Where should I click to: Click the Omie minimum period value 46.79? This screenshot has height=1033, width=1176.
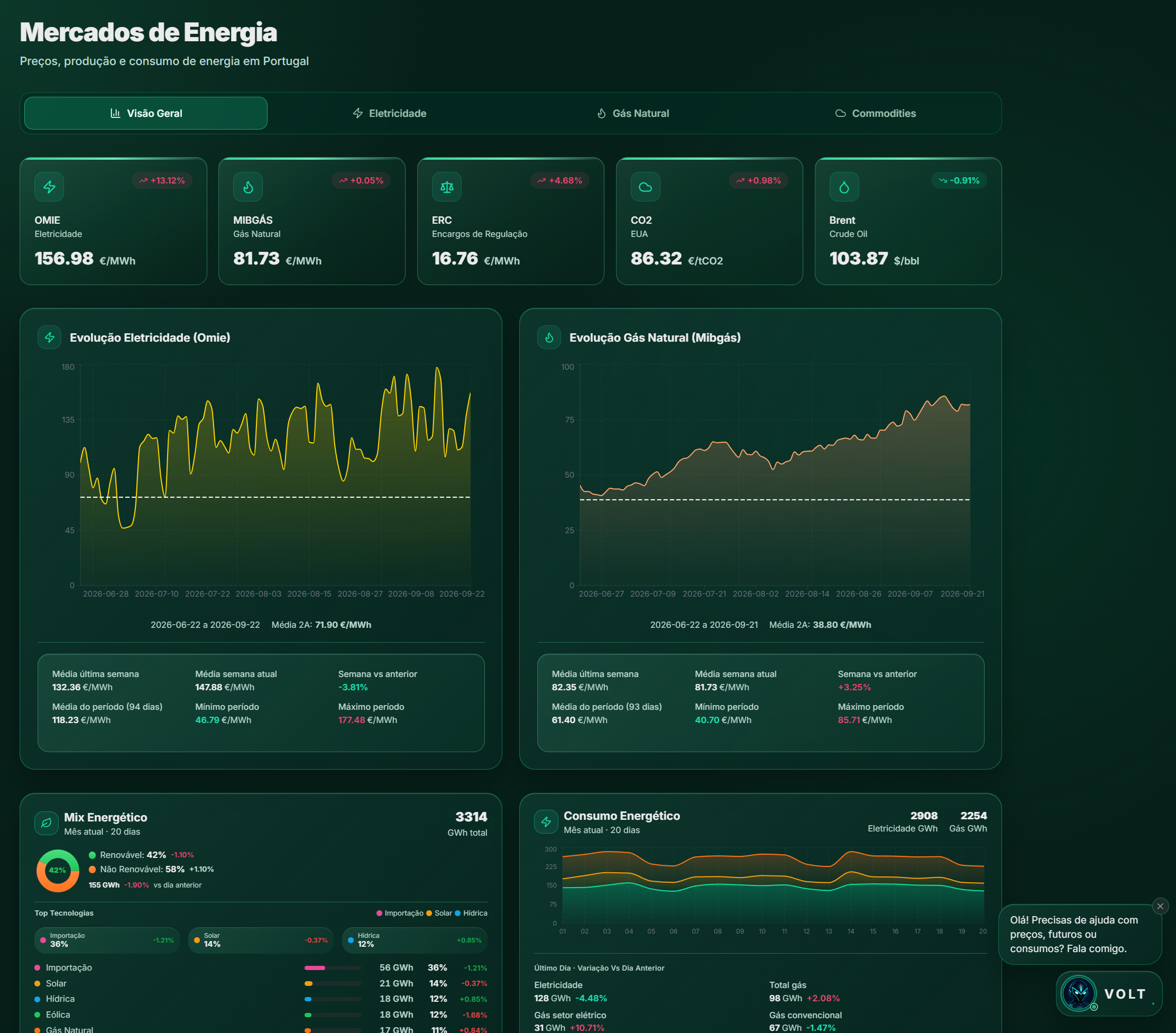pos(207,720)
